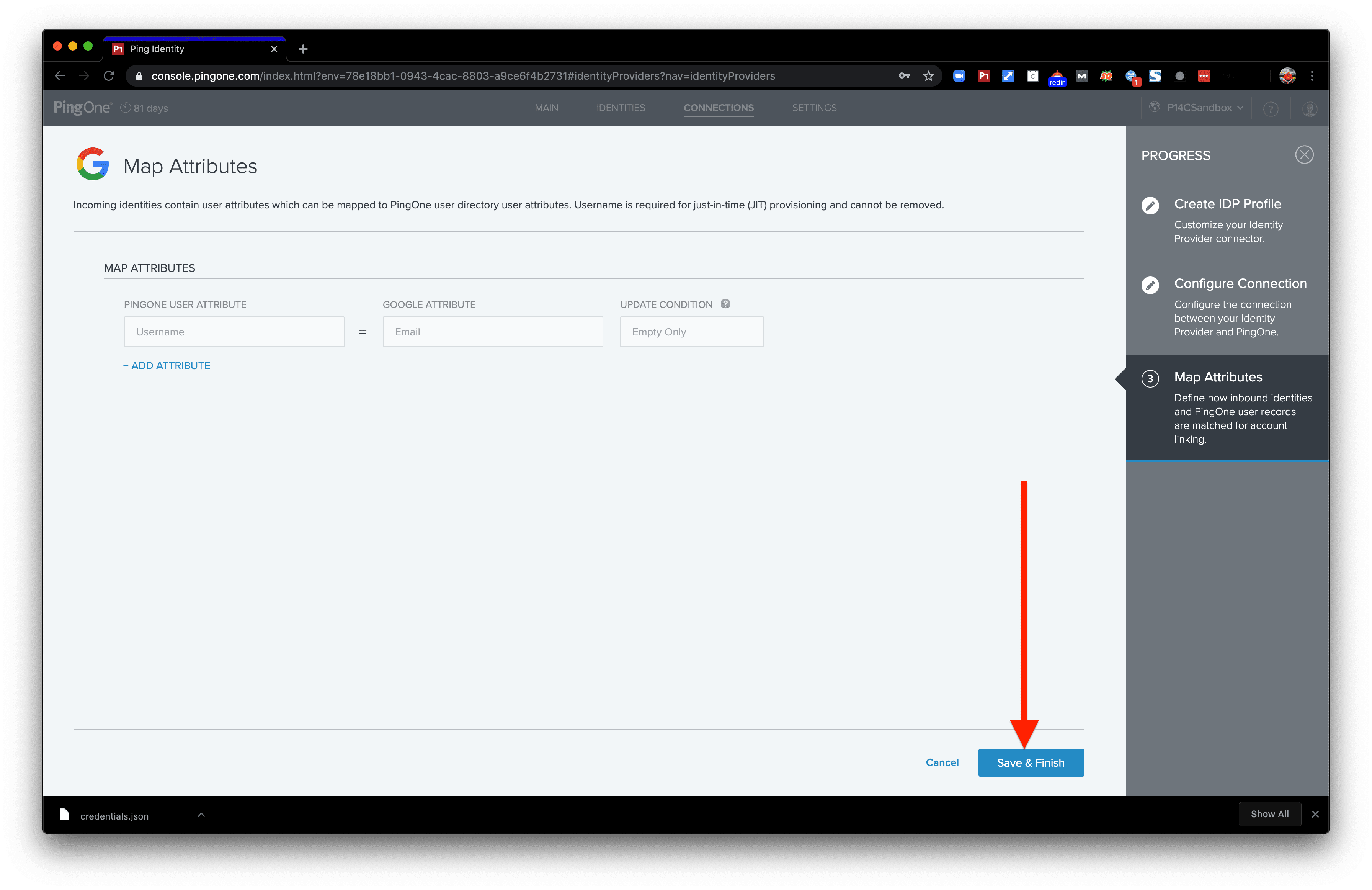1372x890 pixels.
Task: Open the MAIN navigation tab
Action: (x=546, y=108)
